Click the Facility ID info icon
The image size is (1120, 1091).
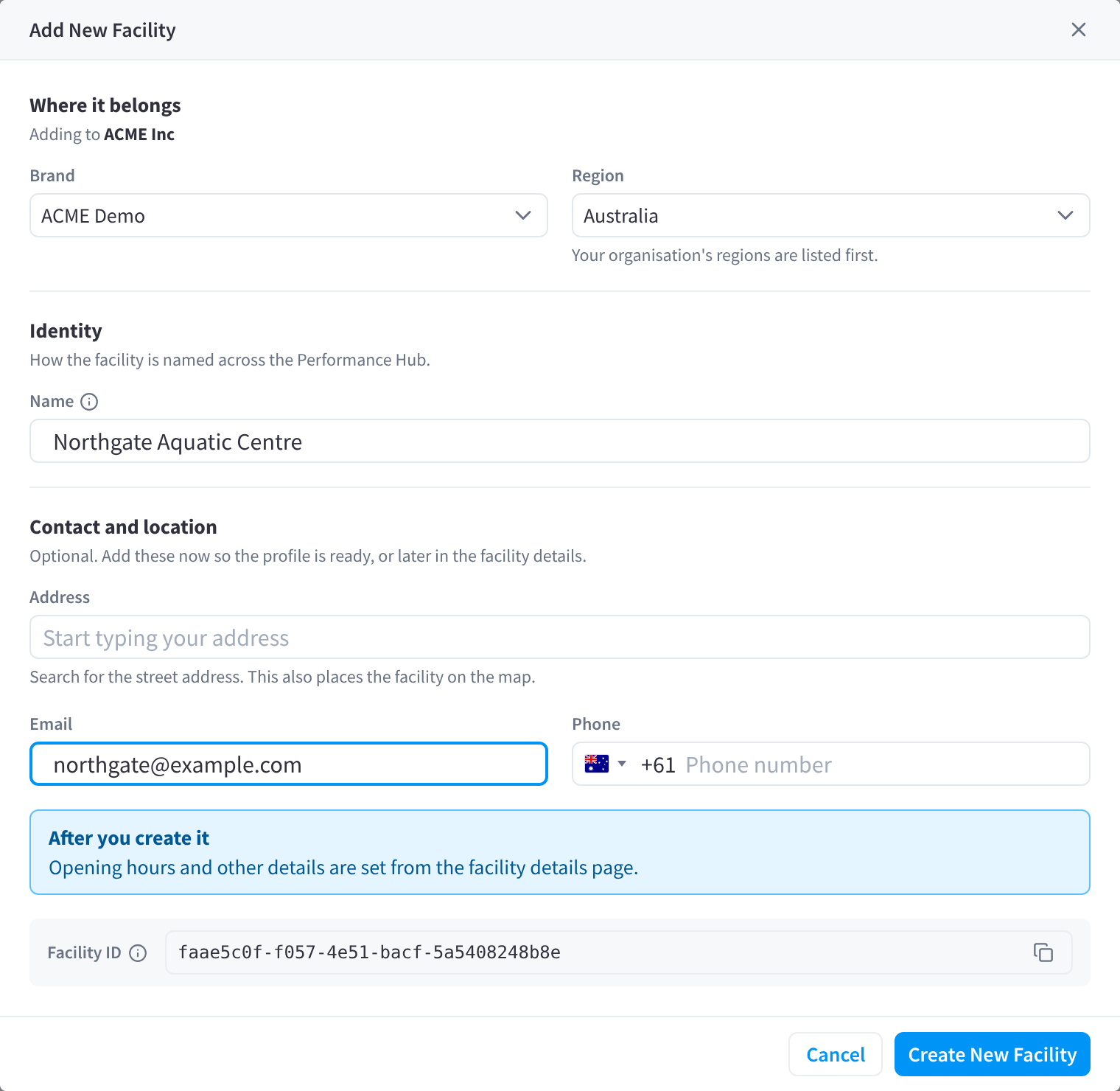pyautogui.click(x=138, y=953)
